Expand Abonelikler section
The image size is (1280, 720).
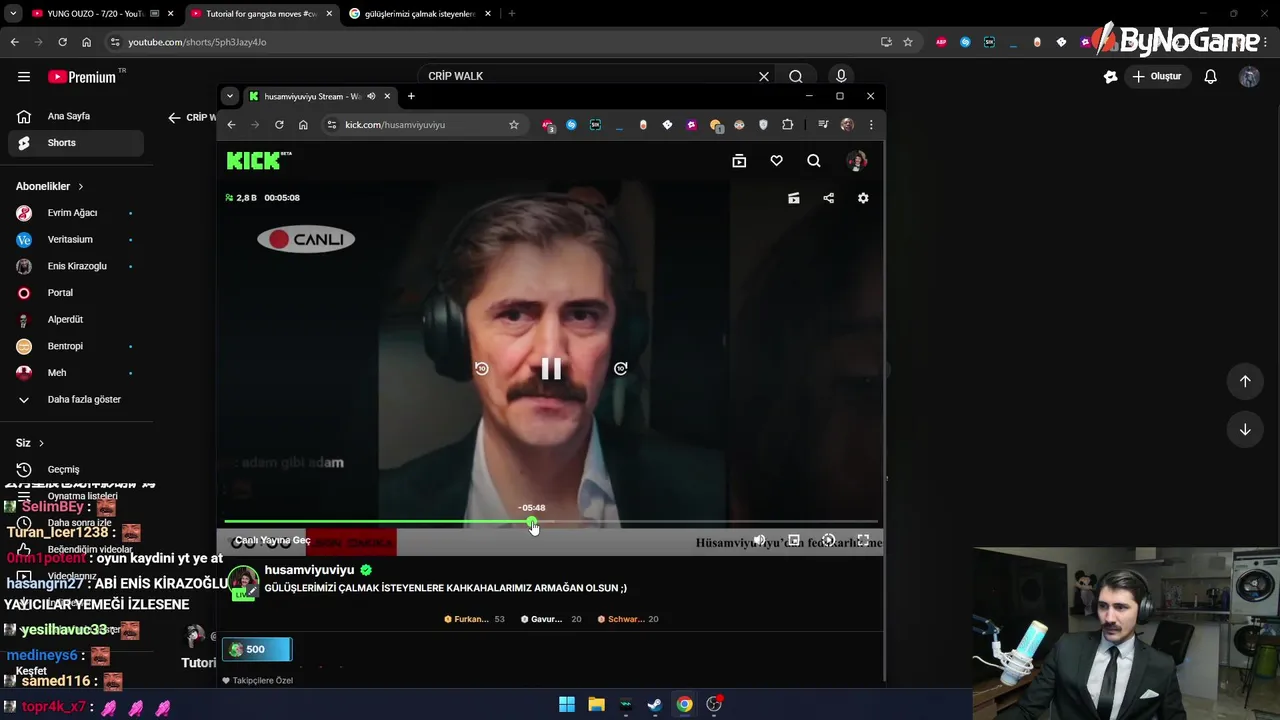(x=50, y=186)
